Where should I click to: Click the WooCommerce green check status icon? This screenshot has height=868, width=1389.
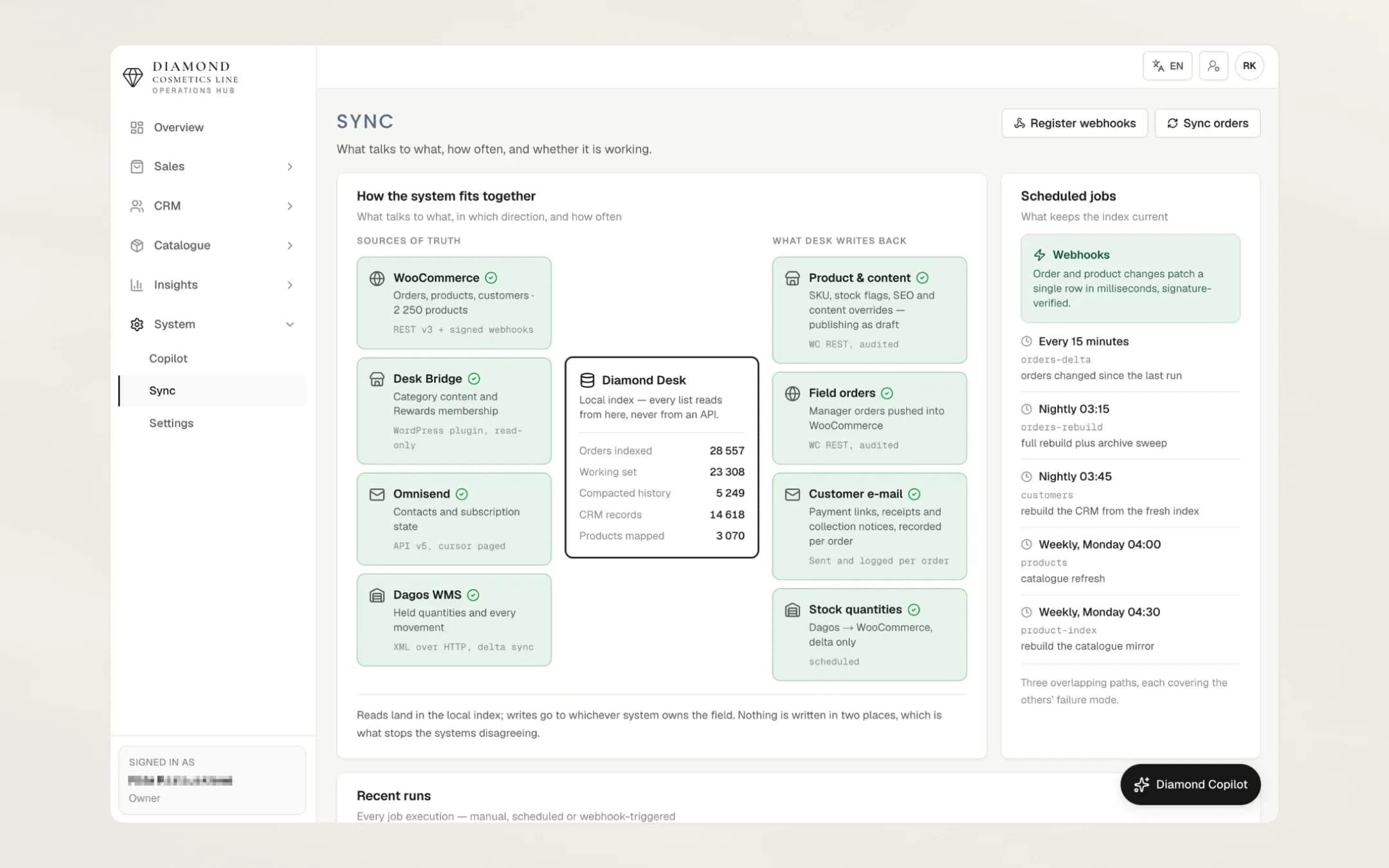[491, 278]
